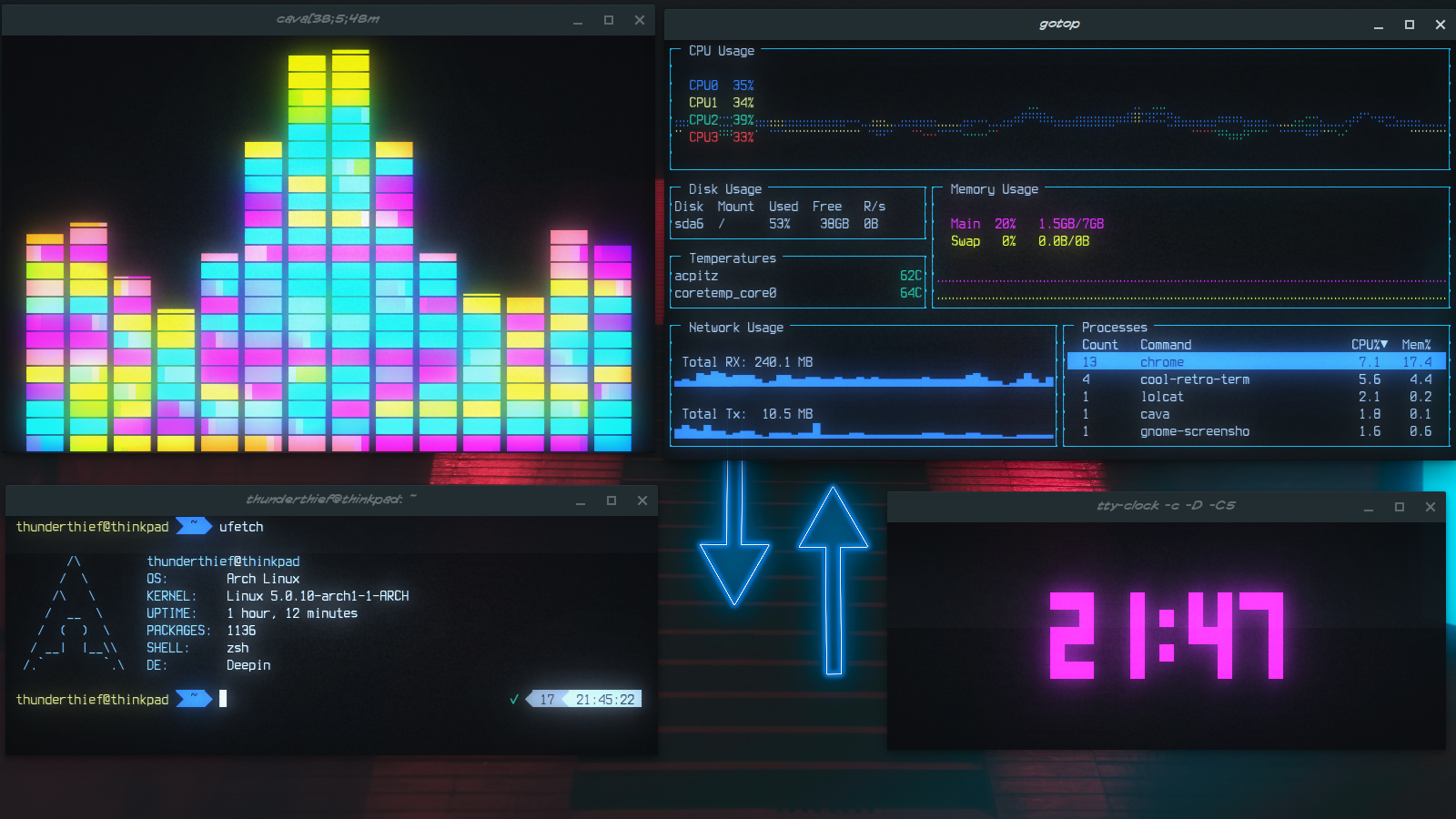Minimize the gotop window
This screenshot has width=1456, height=819.
(1379, 25)
